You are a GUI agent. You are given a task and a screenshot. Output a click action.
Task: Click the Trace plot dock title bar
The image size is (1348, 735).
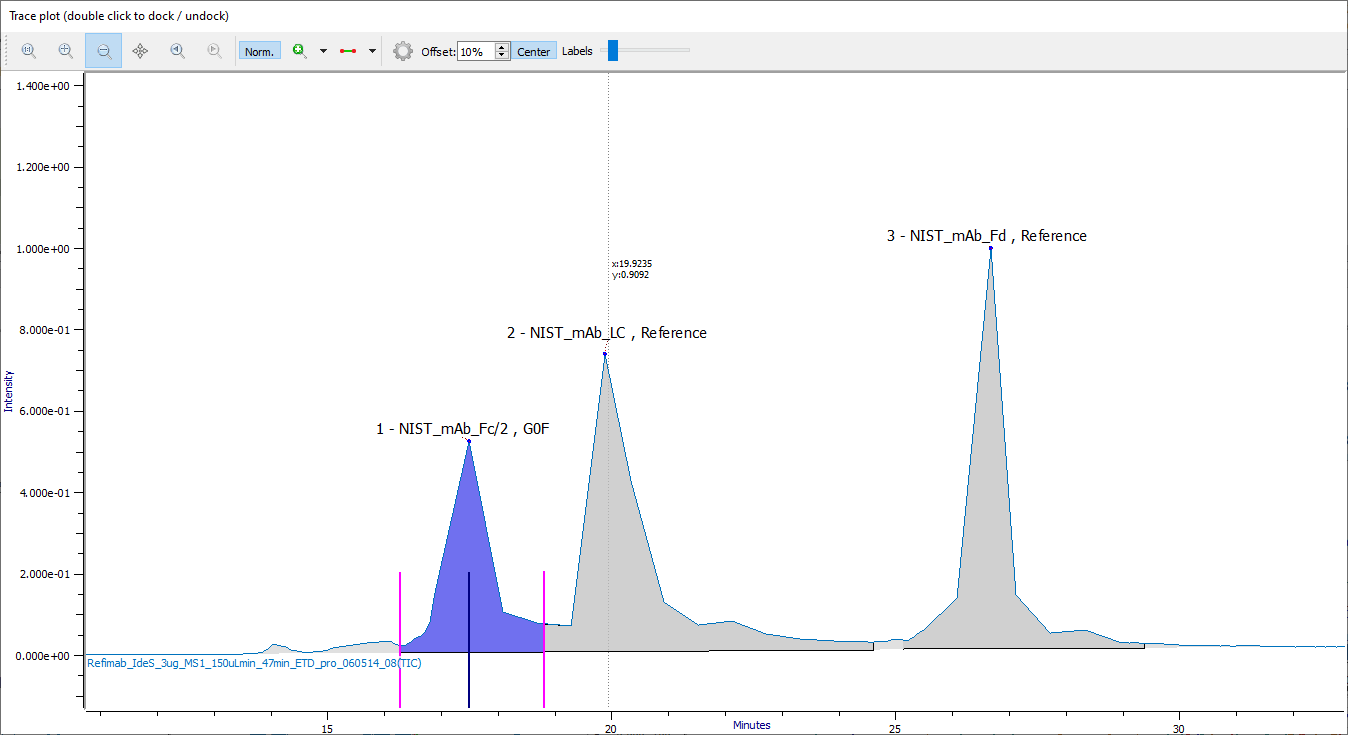(674, 16)
